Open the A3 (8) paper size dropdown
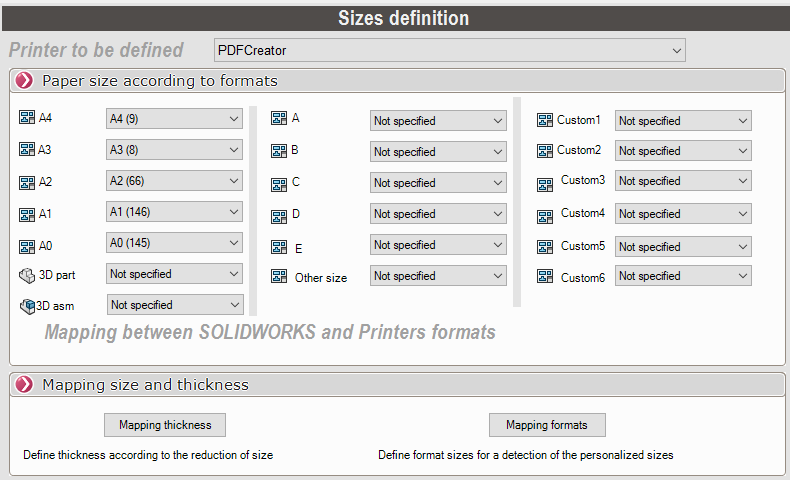This screenshot has width=790, height=480. click(x=174, y=150)
